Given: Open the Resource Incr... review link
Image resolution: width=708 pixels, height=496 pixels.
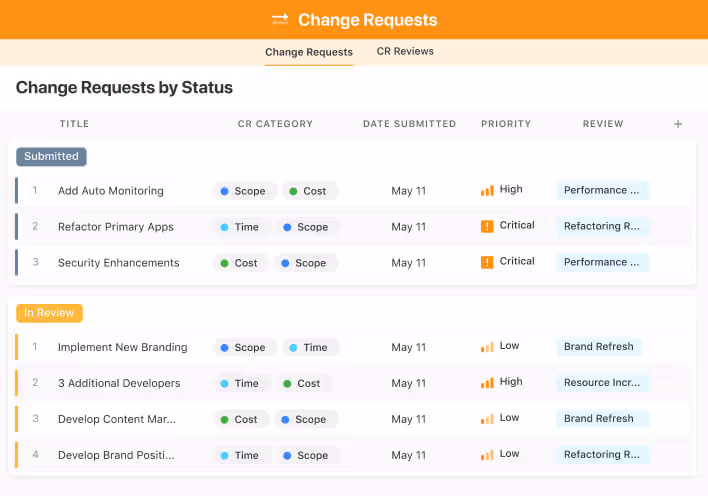Looking at the screenshot, I should [x=602, y=383].
